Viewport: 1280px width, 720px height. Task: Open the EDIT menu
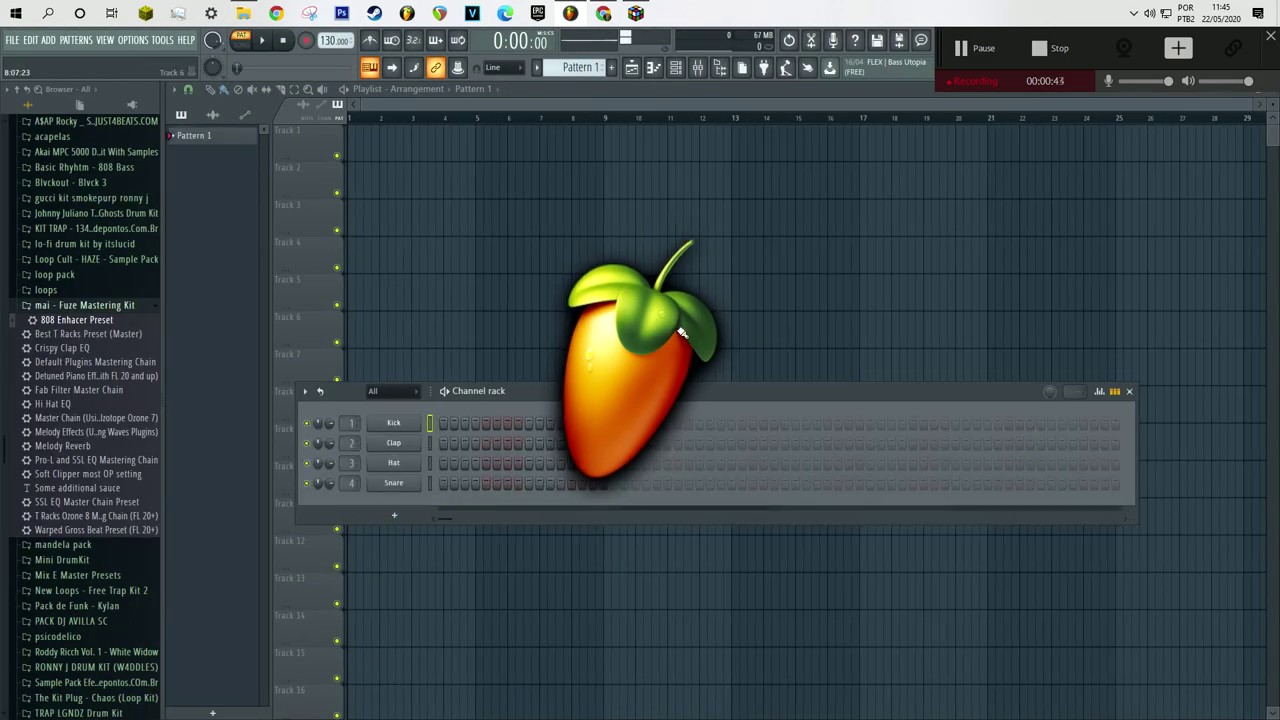pyautogui.click(x=31, y=40)
